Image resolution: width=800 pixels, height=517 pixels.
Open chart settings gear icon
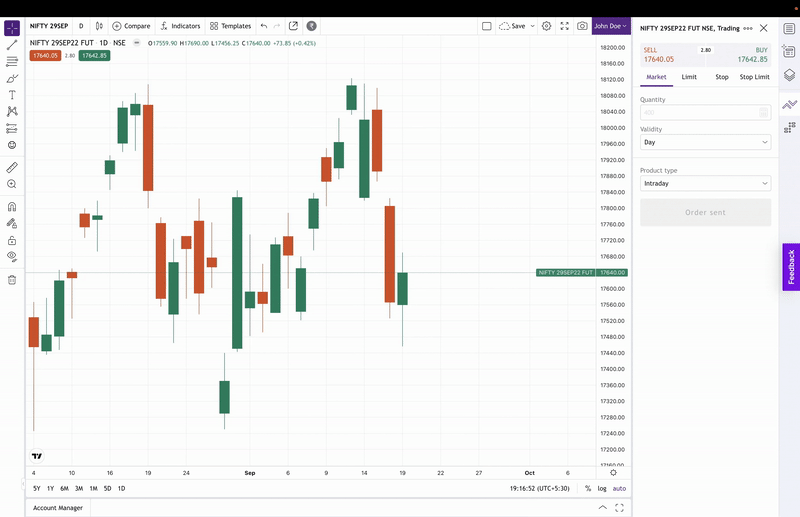tap(546, 26)
